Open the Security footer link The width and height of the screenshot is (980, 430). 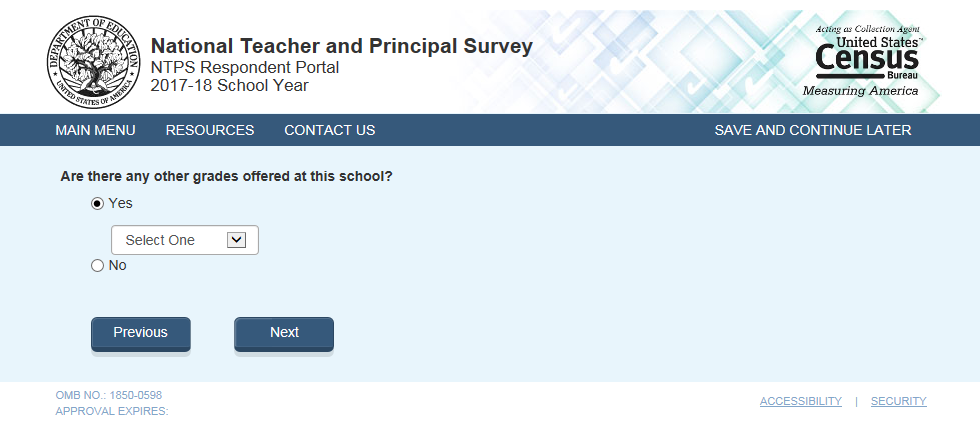(x=898, y=401)
